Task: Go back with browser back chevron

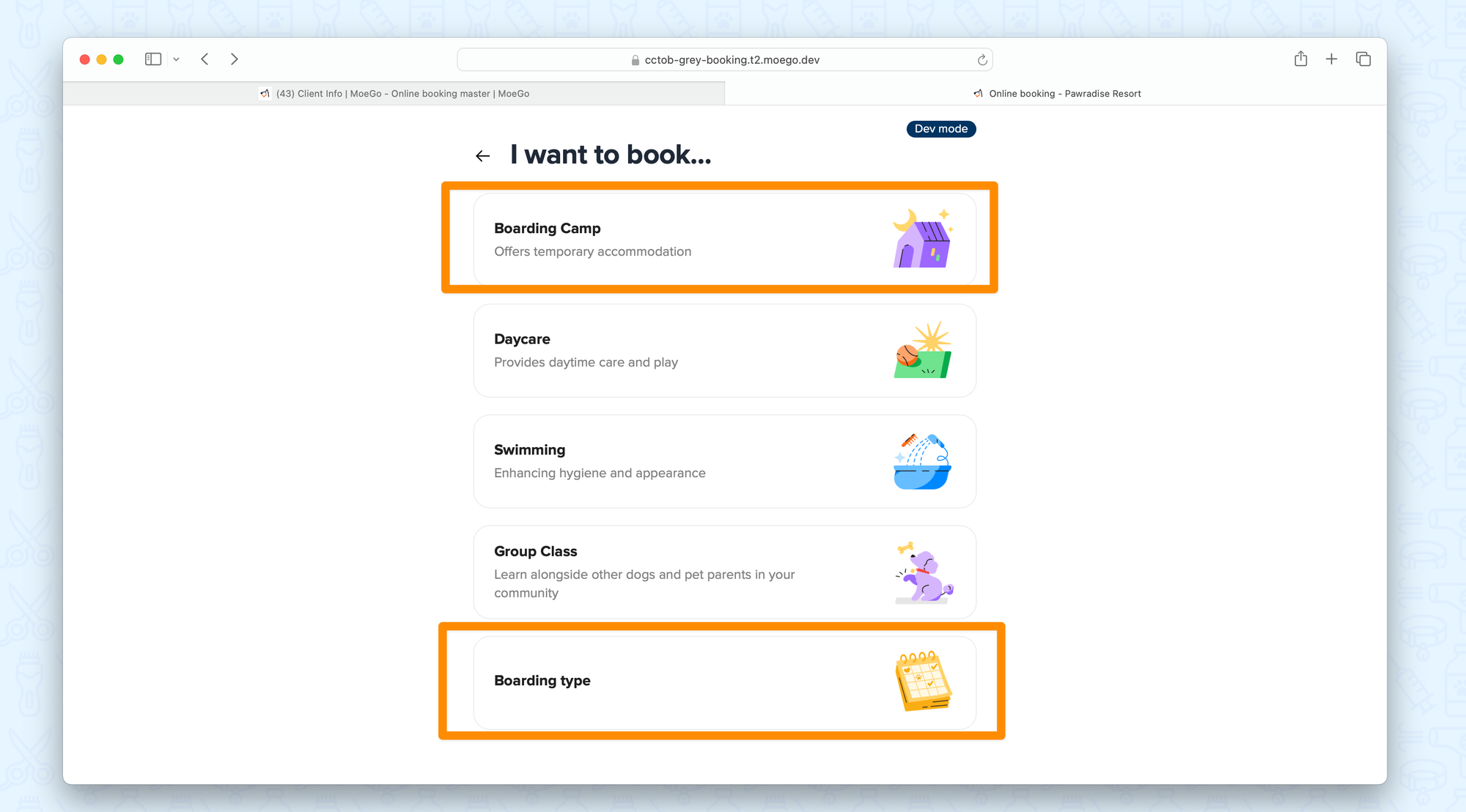Action: click(205, 59)
